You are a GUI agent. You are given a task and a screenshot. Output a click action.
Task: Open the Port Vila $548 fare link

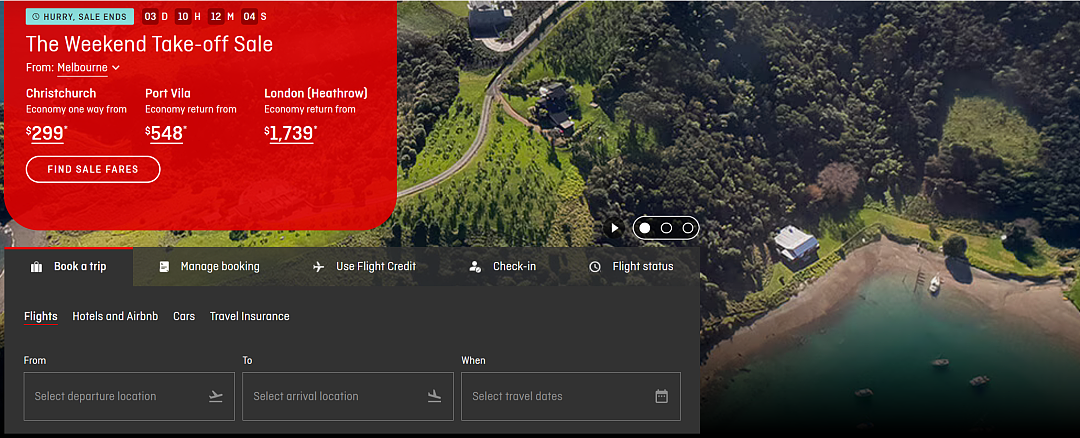(166, 133)
